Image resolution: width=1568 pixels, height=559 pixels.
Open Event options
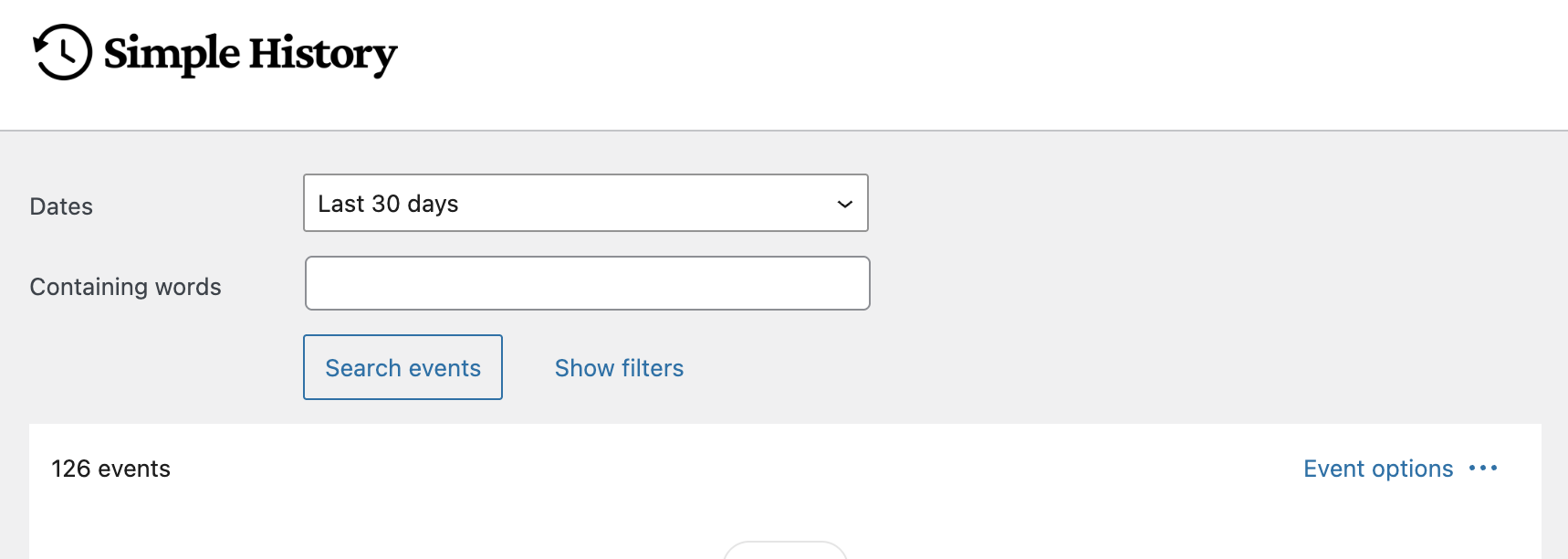tap(1377, 468)
